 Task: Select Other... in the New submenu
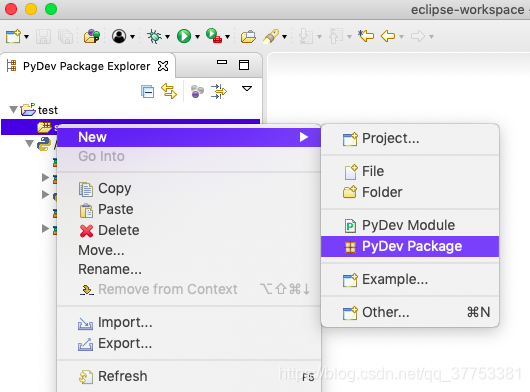pyautogui.click(x=410, y=313)
